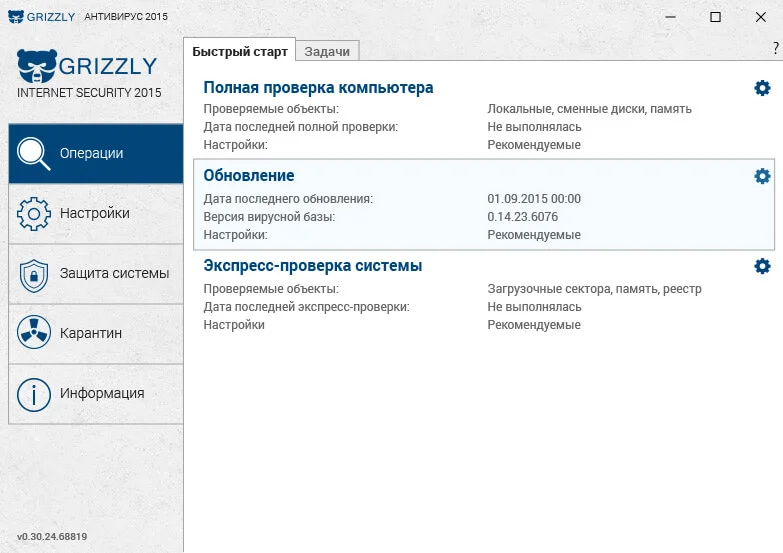Start Полная проверка компьютера

pyautogui.click(x=318, y=87)
